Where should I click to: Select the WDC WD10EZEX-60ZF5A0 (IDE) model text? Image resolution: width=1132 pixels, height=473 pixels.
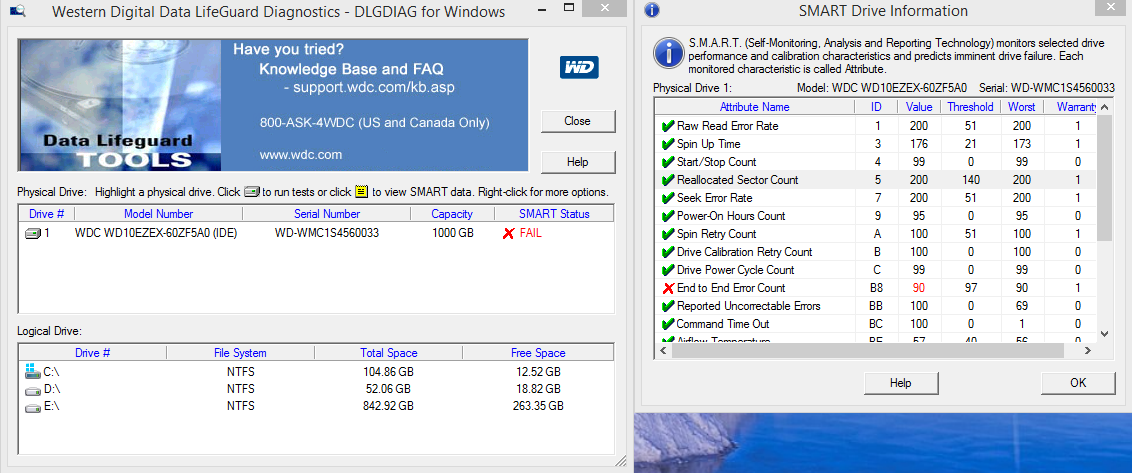[x=156, y=233]
